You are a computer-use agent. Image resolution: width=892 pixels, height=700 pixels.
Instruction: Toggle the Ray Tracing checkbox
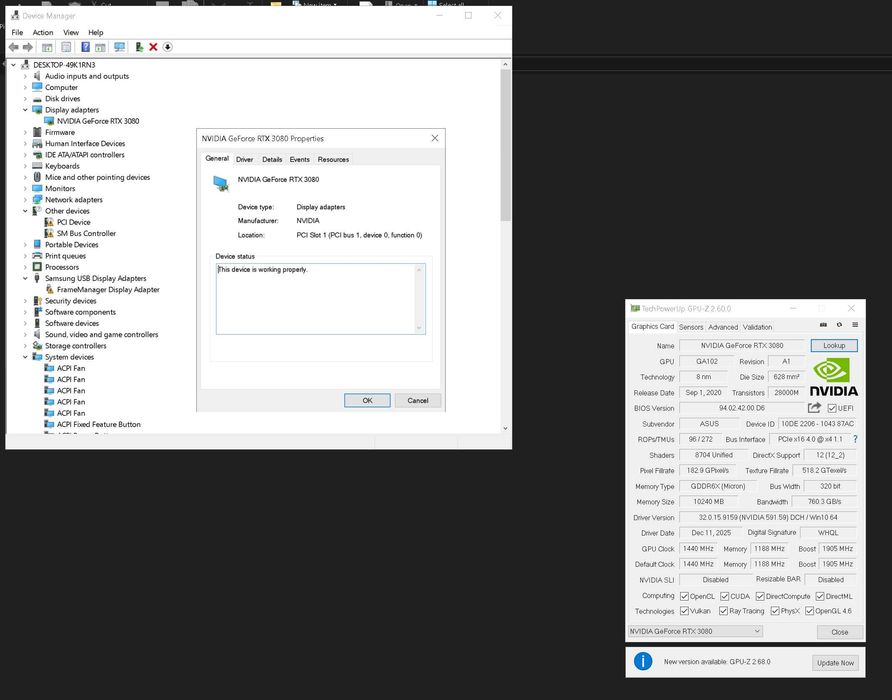(723, 611)
